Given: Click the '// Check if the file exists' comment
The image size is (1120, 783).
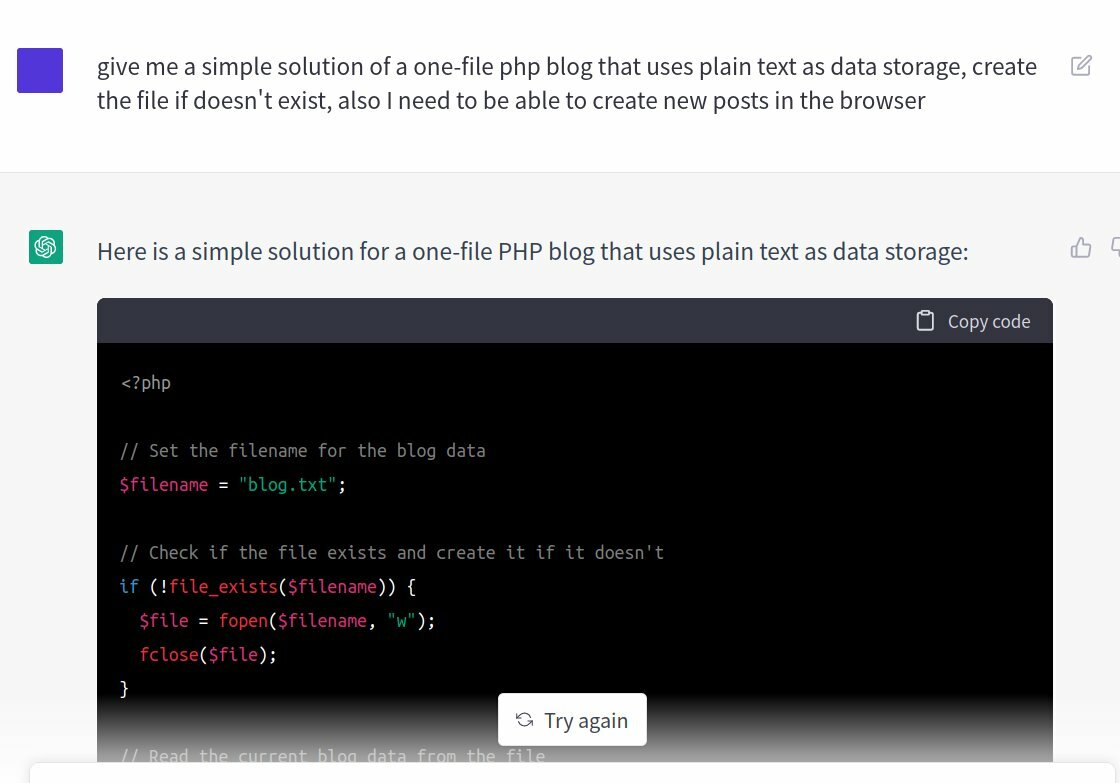Looking at the screenshot, I should (x=392, y=552).
